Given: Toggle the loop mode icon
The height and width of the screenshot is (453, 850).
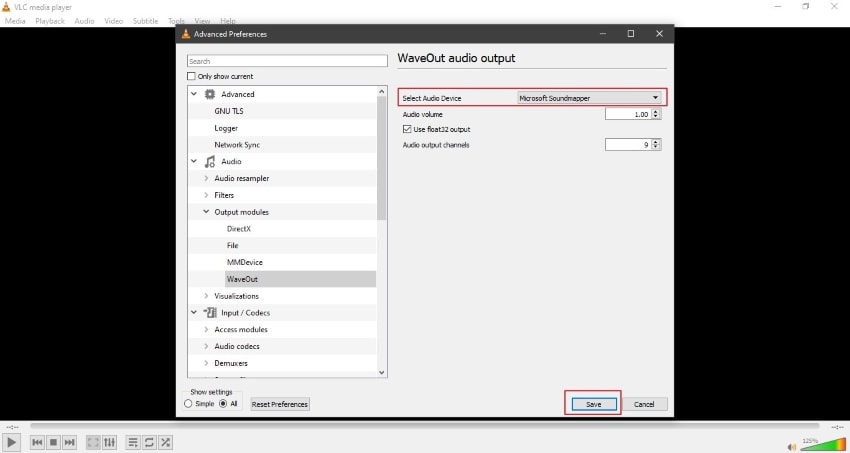Looking at the screenshot, I should tap(149, 442).
